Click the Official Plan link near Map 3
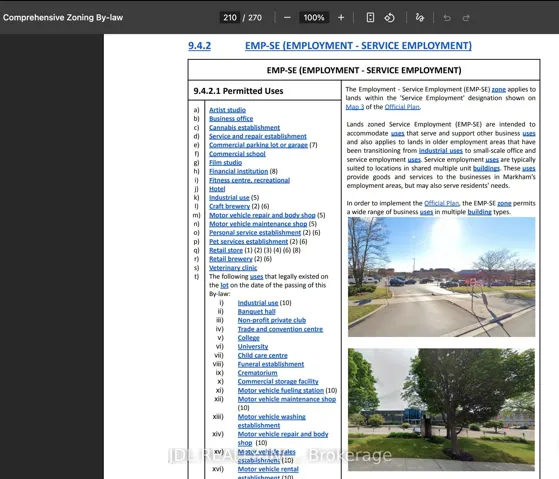Viewport: 559px width, 479px height. click(x=402, y=107)
